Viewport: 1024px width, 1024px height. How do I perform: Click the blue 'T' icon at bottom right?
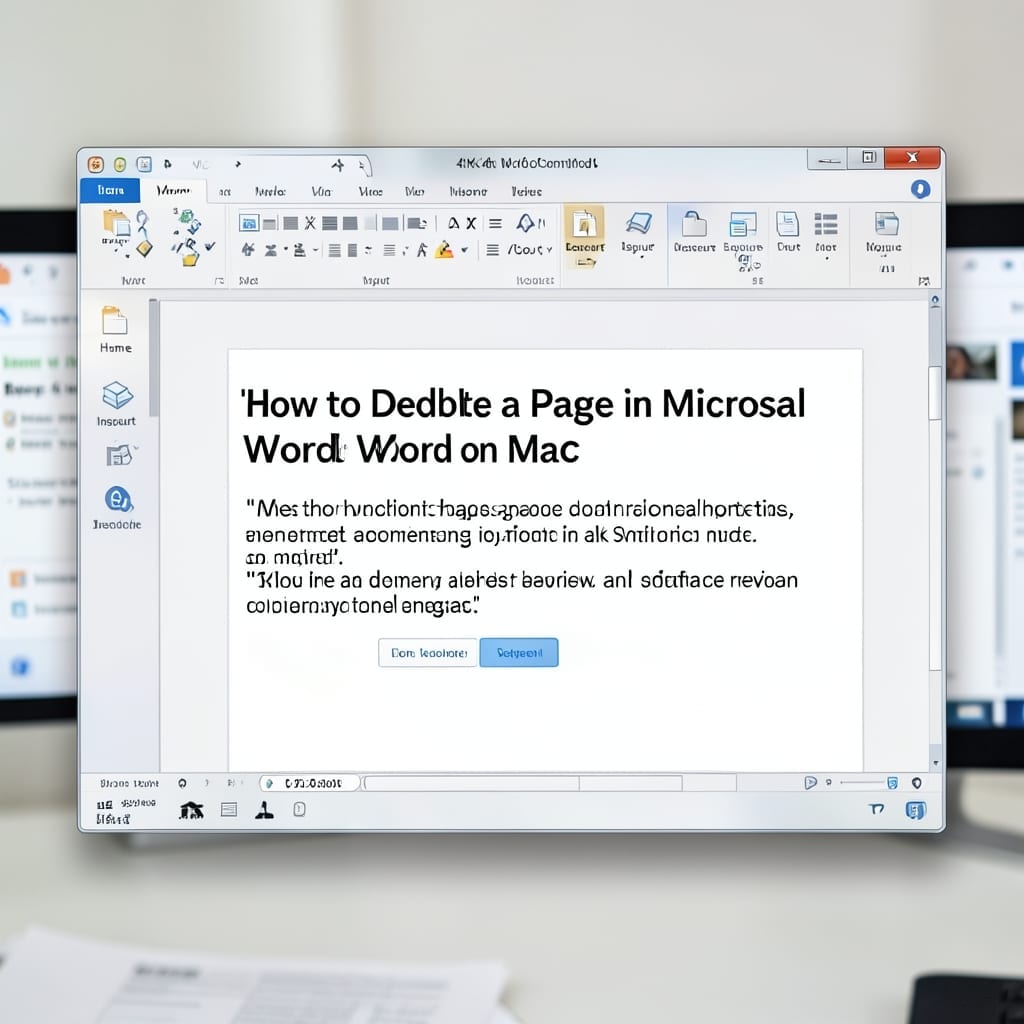(x=876, y=809)
